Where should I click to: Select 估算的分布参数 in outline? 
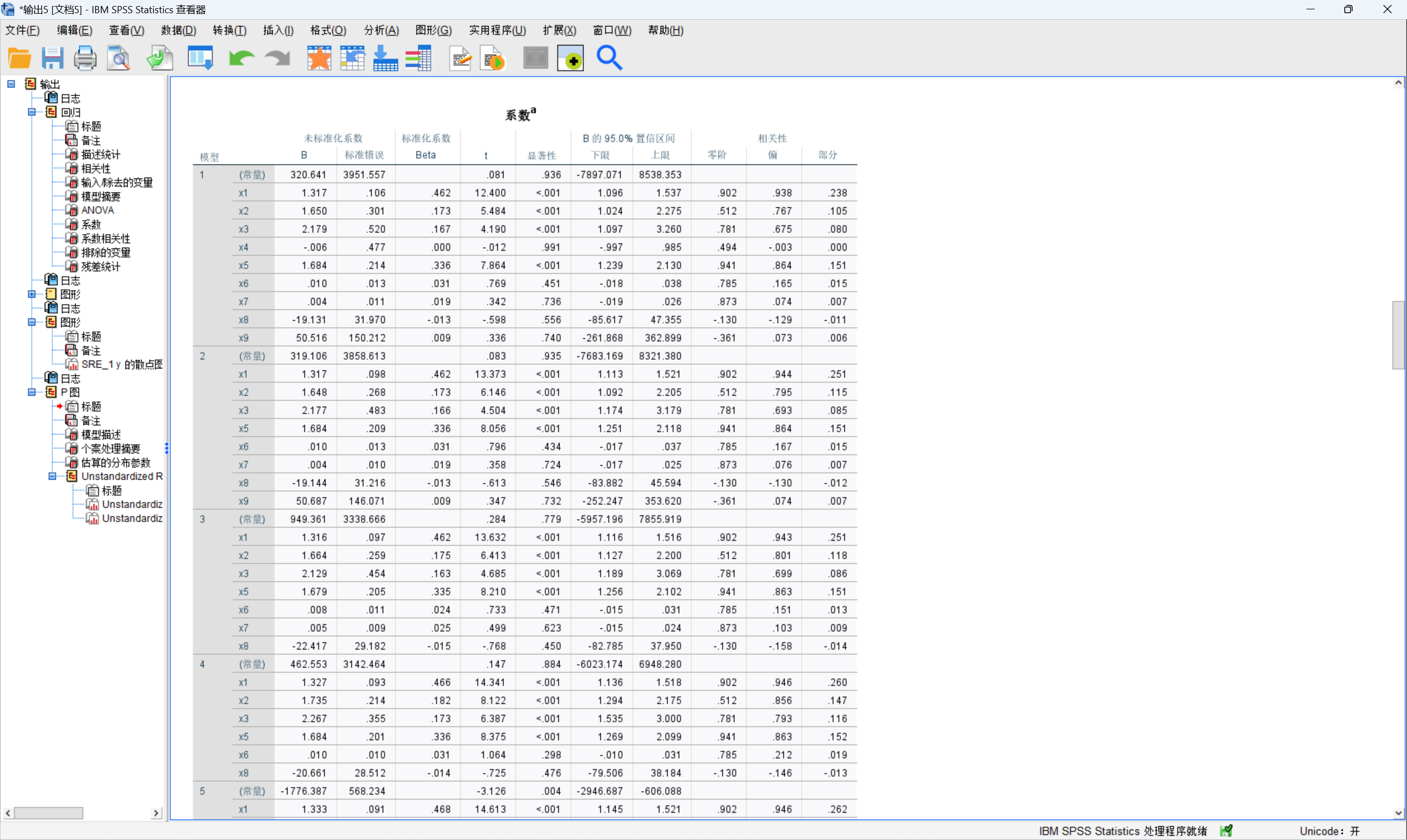click(x=115, y=463)
